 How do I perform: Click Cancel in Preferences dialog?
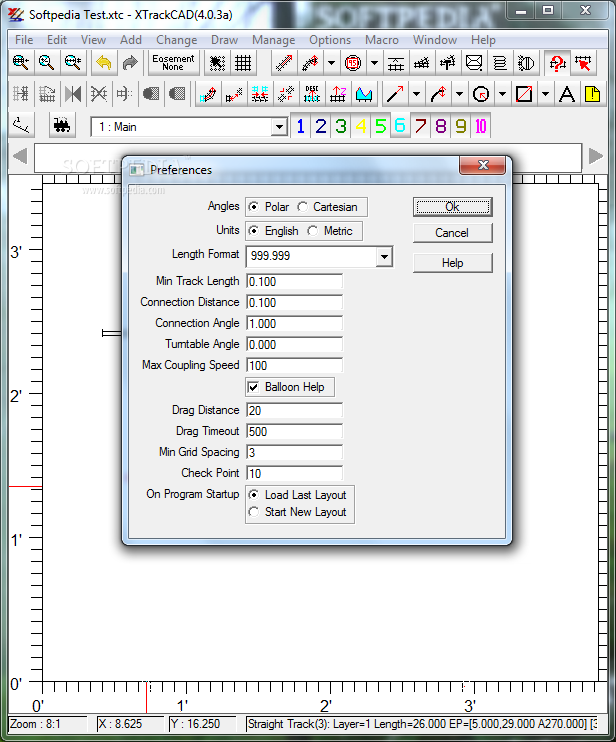(x=453, y=233)
